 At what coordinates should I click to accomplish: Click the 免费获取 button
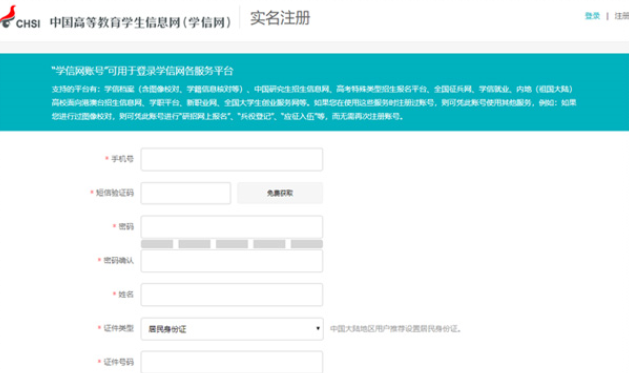pos(280,193)
